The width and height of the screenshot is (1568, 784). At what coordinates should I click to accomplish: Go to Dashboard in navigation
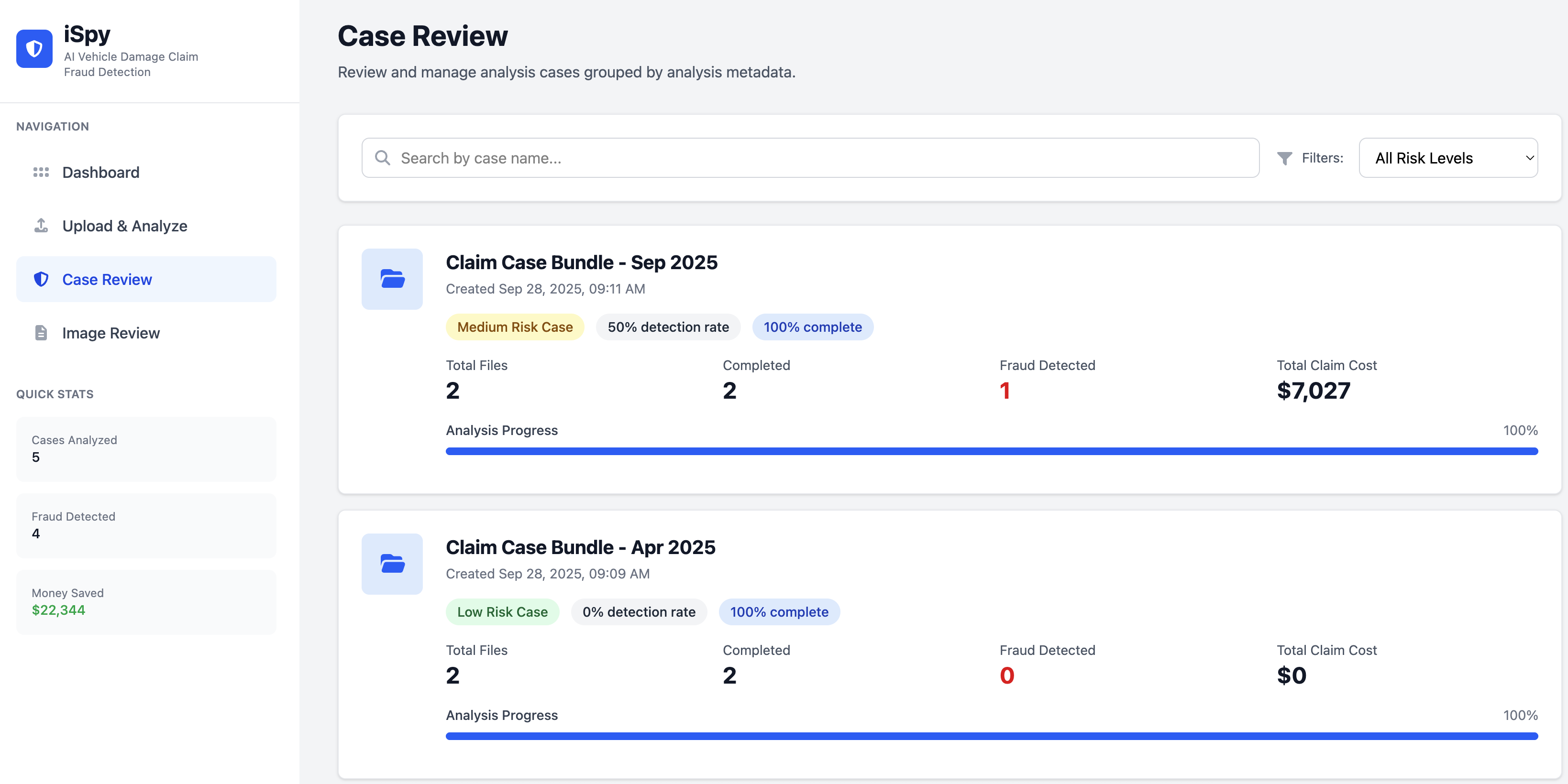[101, 172]
